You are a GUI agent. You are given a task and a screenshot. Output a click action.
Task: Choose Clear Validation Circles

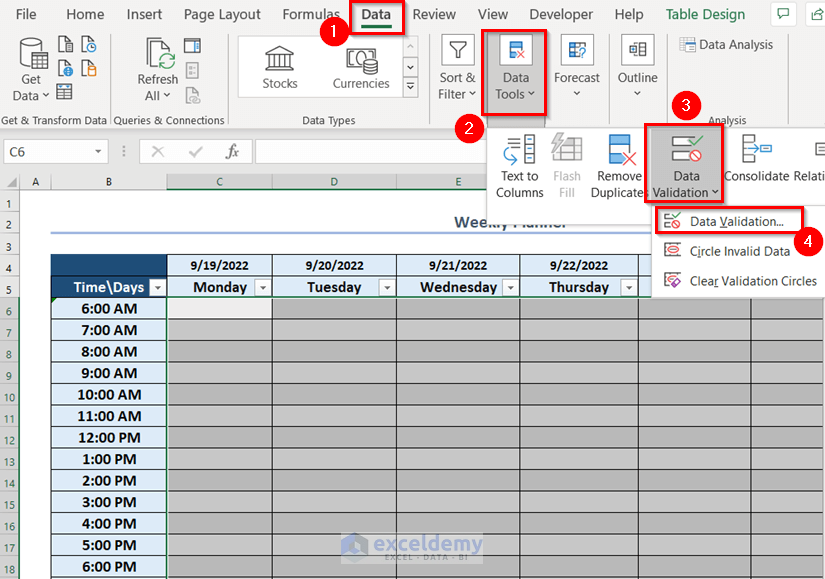click(741, 281)
